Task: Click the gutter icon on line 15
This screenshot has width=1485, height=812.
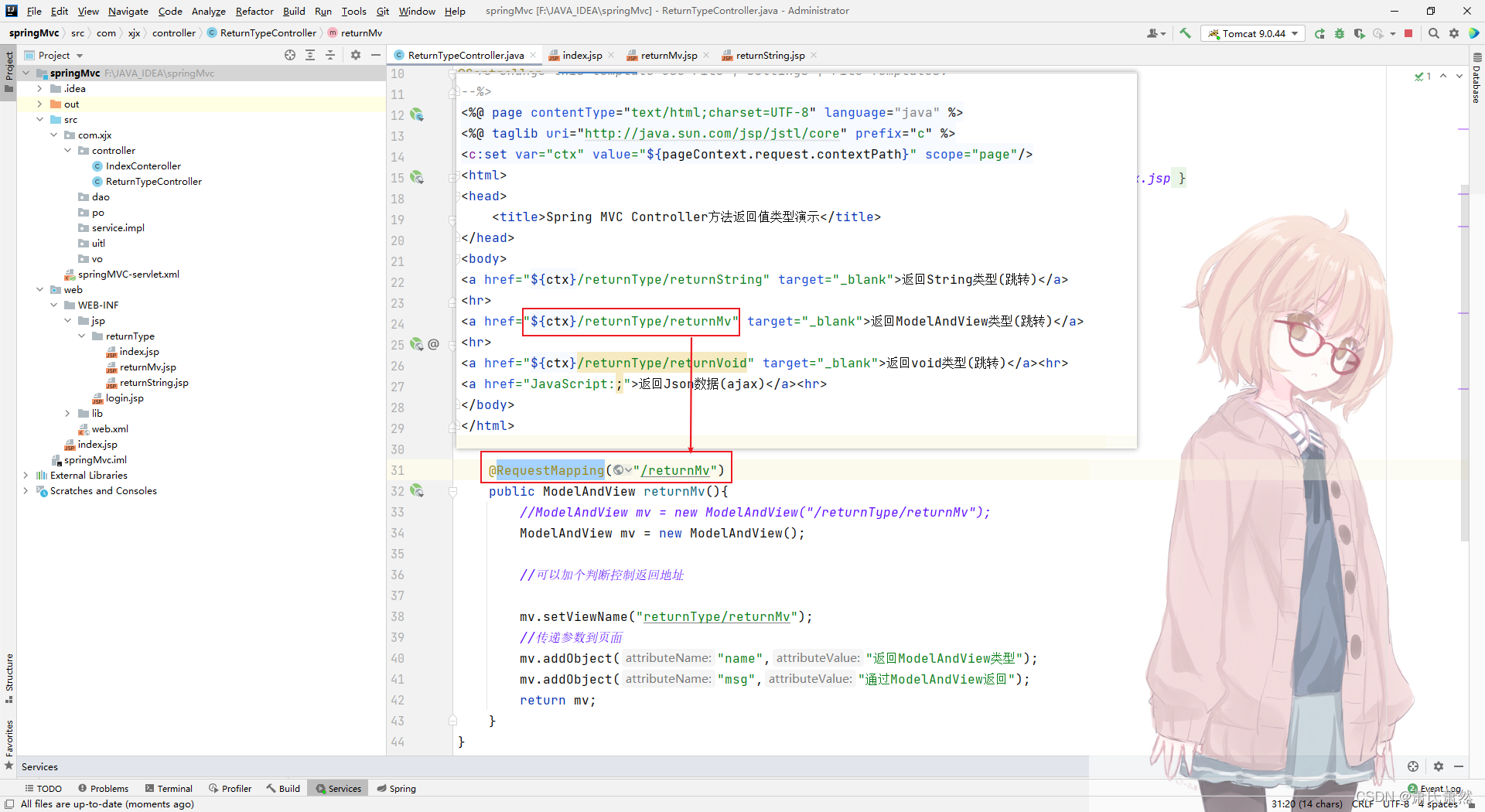Action: pos(417,177)
